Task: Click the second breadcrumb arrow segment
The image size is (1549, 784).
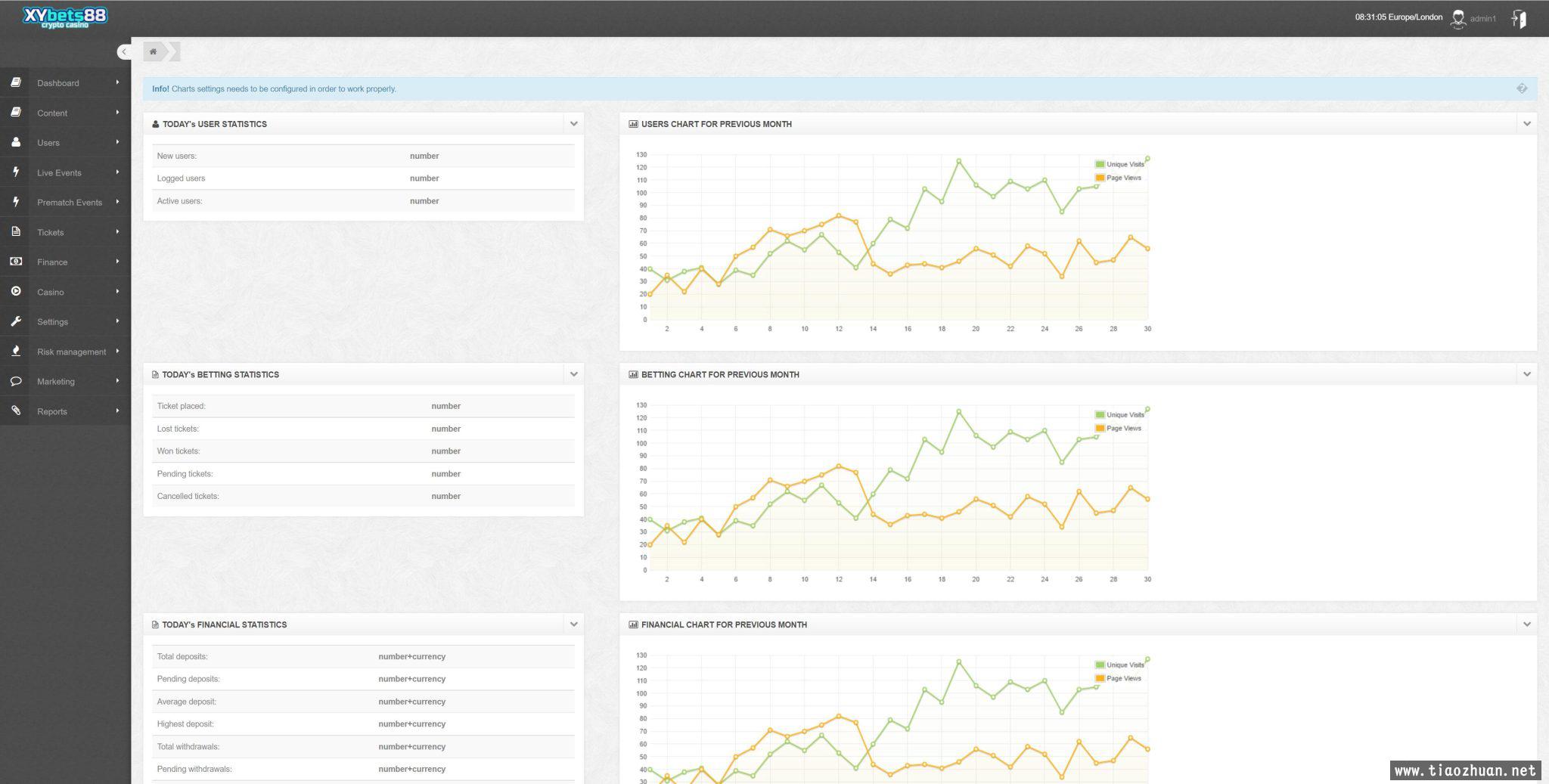Action: click(x=175, y=51)
